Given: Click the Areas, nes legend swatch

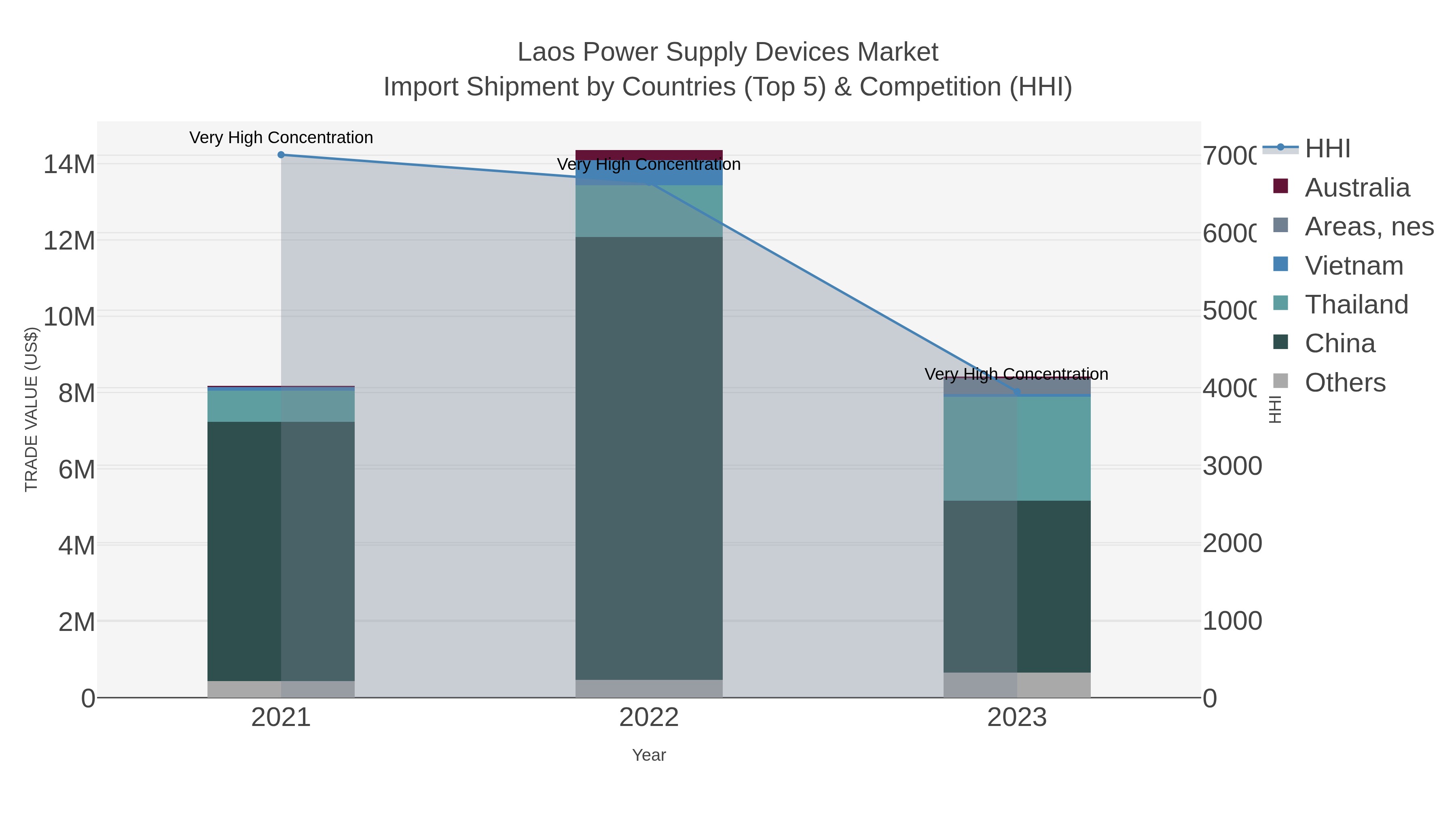Looking at the screenshot, I should (x=1280, y=226).
